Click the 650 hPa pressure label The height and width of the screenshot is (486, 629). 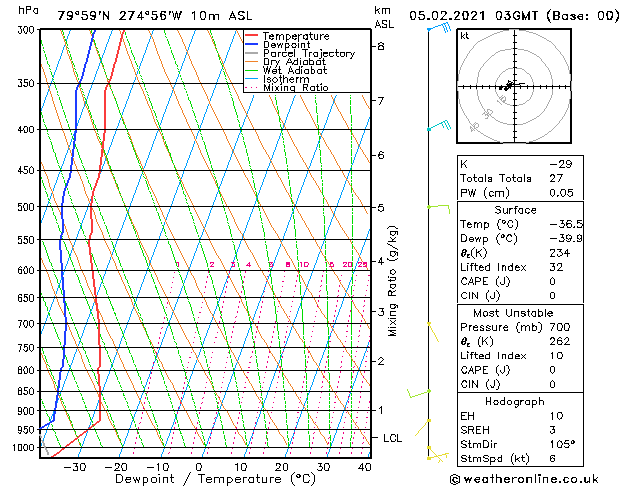[28, 298]
